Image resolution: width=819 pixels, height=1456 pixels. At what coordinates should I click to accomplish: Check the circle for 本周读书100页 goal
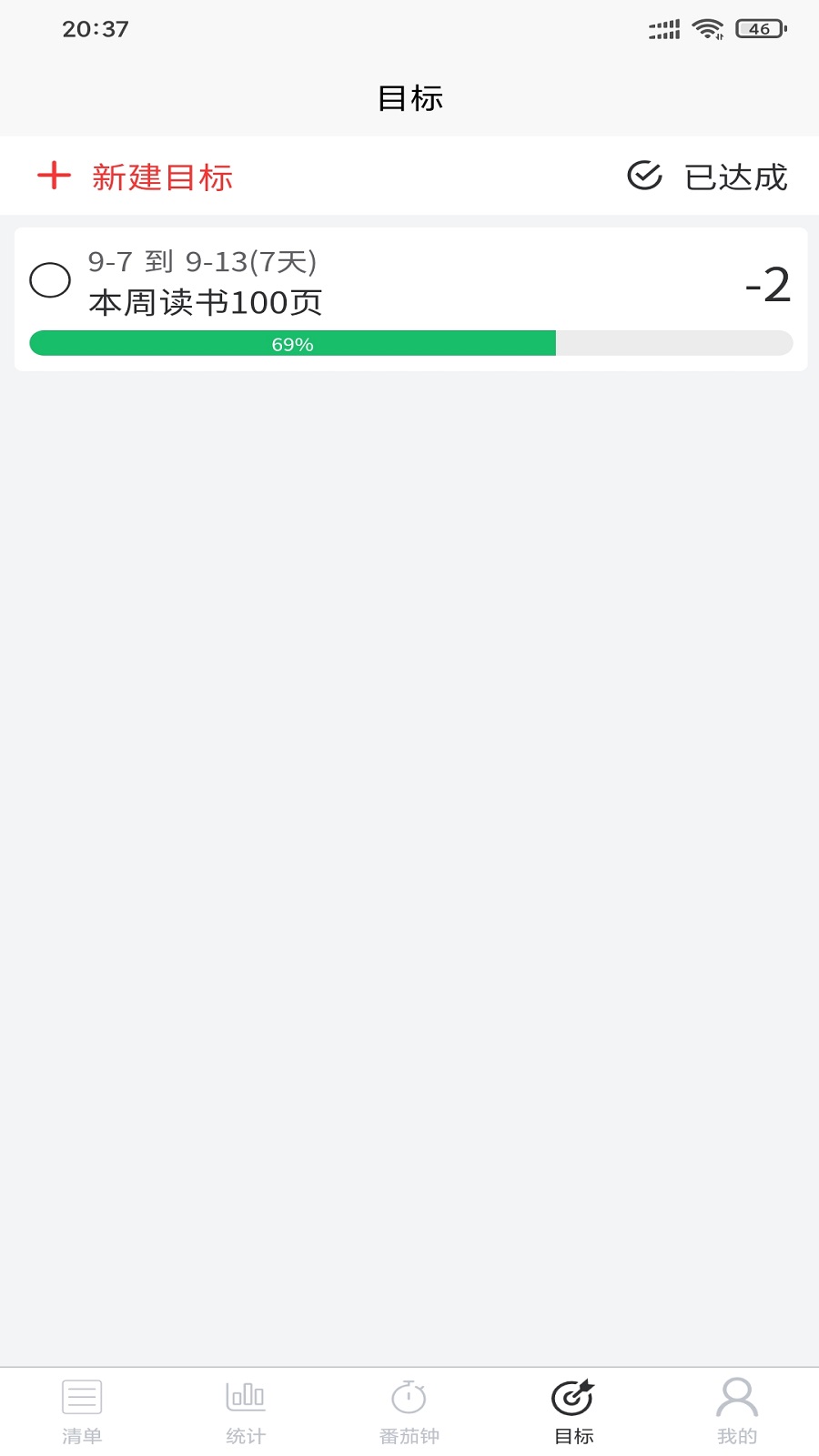pos(50,280)
